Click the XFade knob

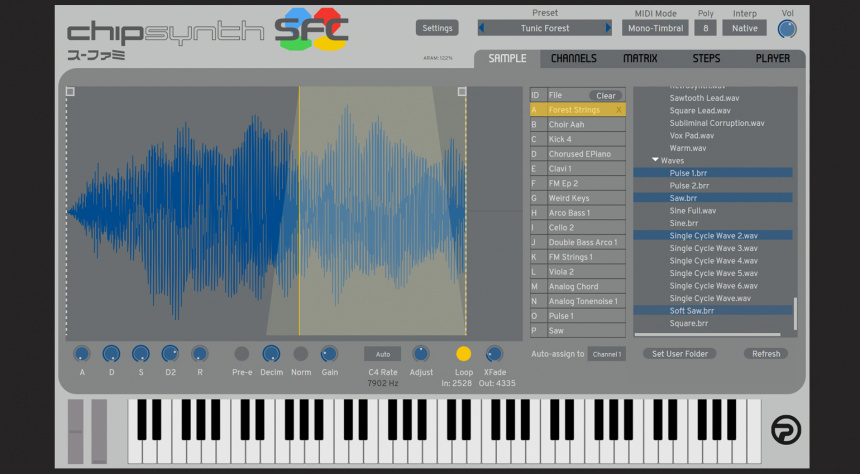coord(494,354)
